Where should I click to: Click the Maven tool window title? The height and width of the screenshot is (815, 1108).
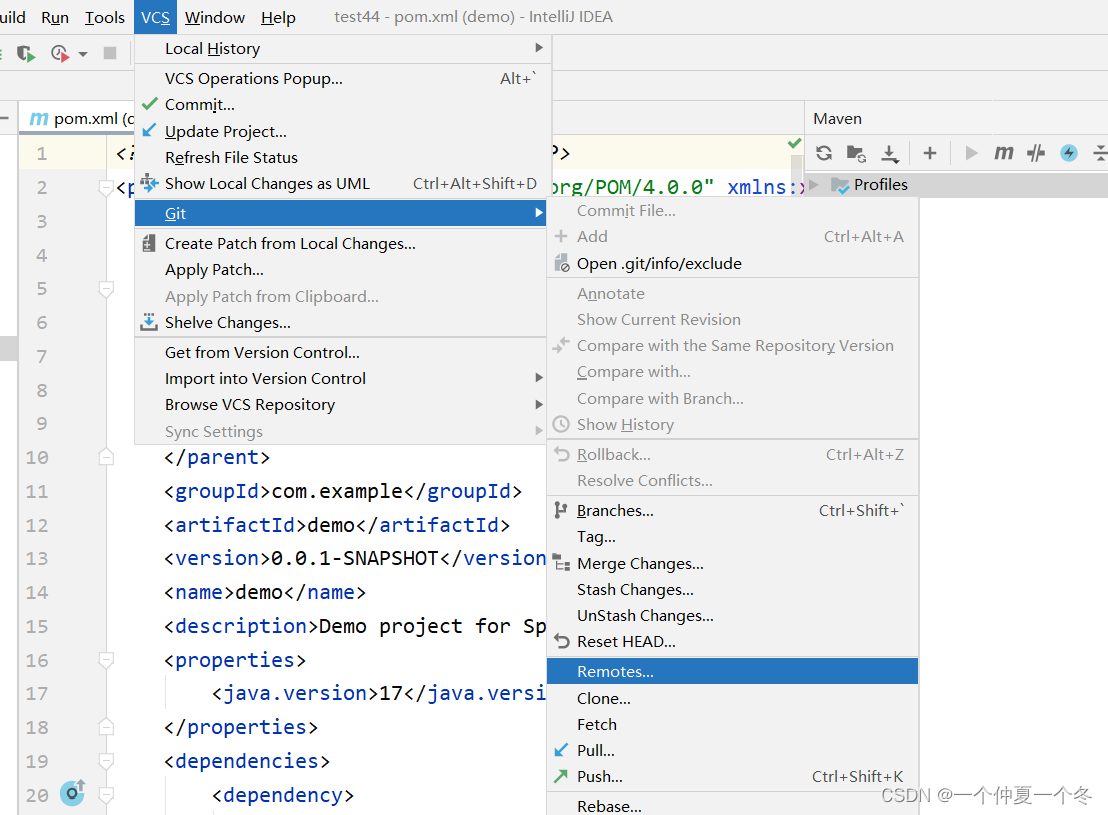point(837,119)
